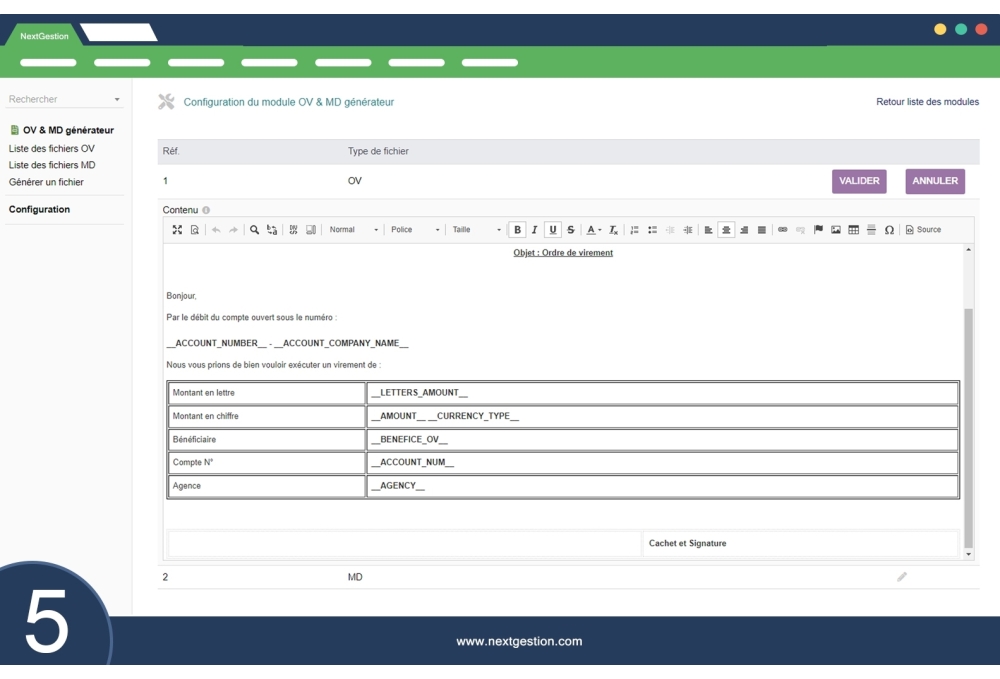
Task: Apply italic formatting
Action: (535, 229)
